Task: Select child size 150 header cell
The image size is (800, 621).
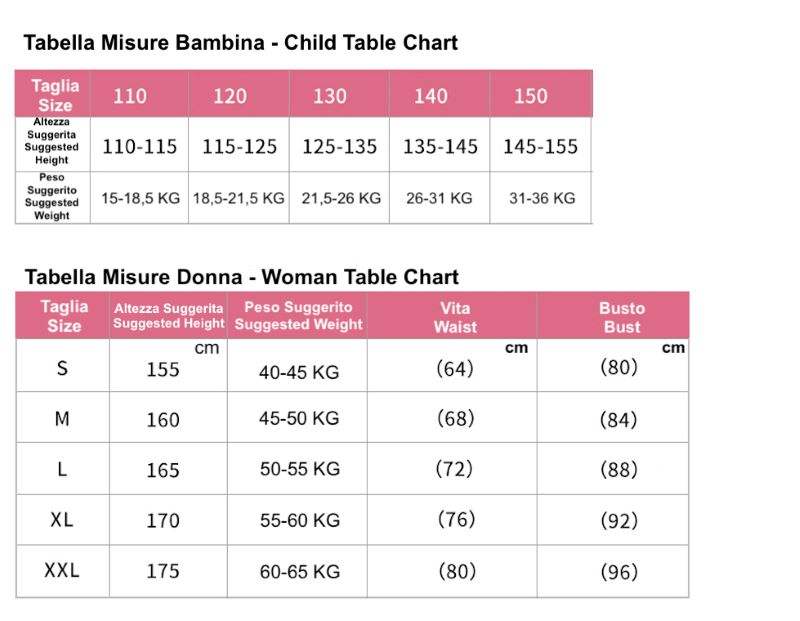Action: 531,96
